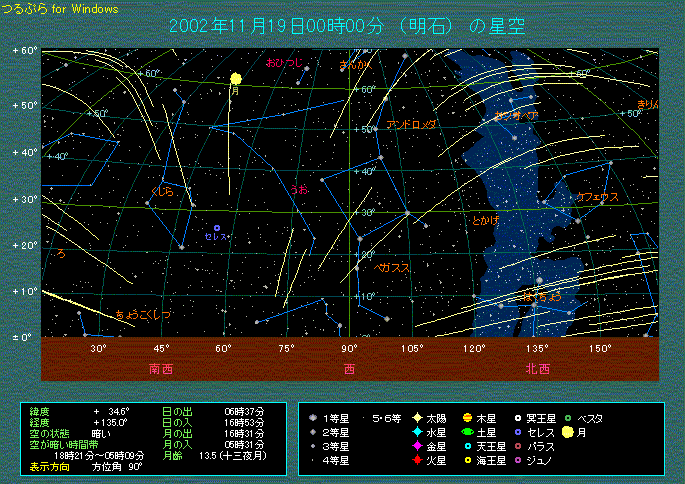The height and width of the screenshot is (484, 685).
Task: Click the 表示方向 display direction field
Action: pyautogui.click(x=42, y=466)
